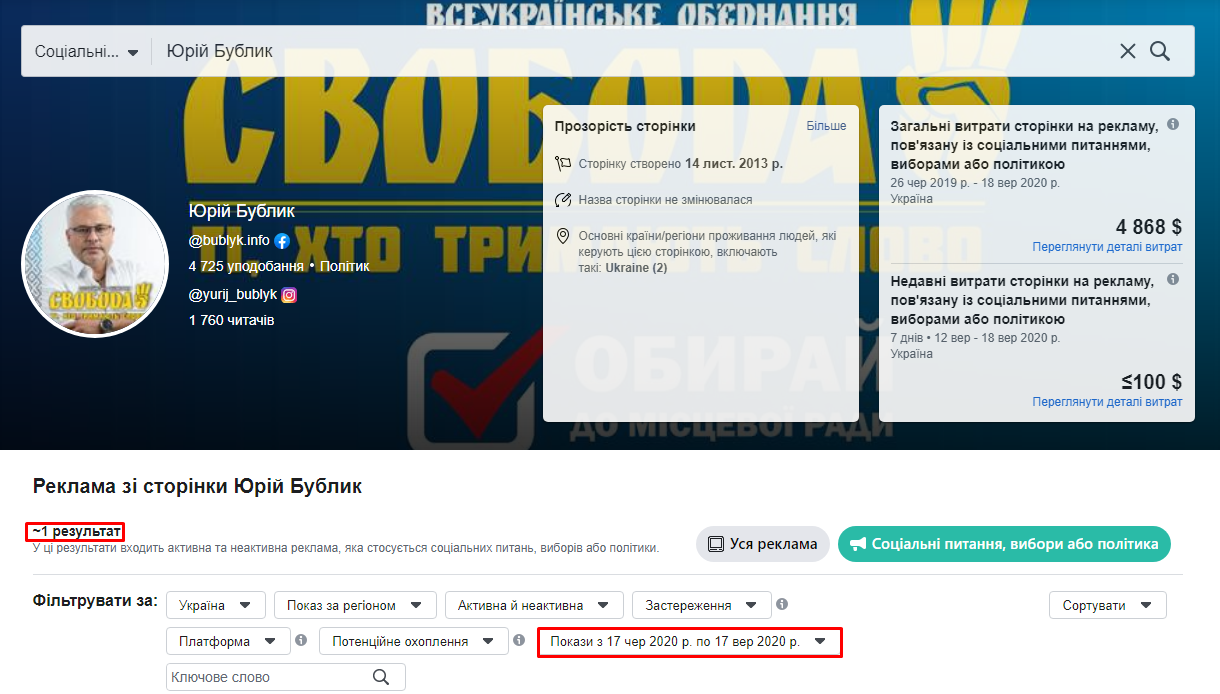Click the ≤100 $ recent spend amount
This screenshot has height=694, width=1220.
[x=1152, y=381]
